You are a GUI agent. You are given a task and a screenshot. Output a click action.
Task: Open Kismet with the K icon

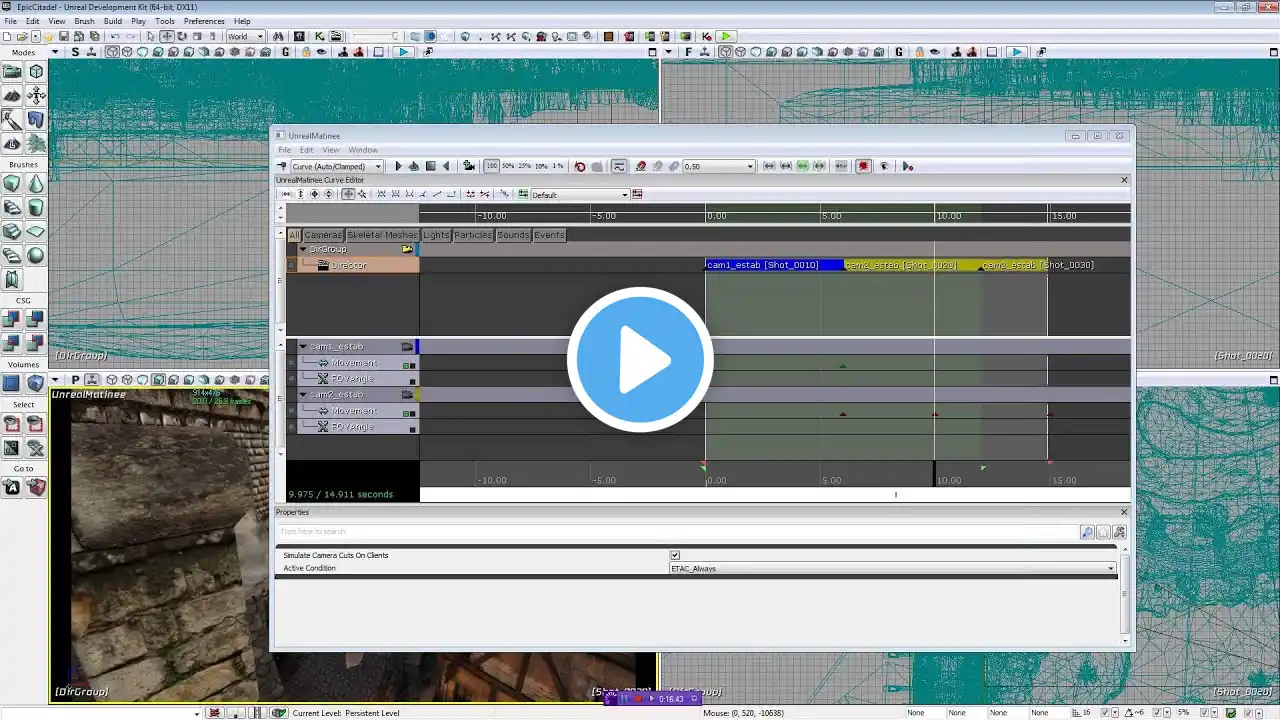[x=320, y=37]
